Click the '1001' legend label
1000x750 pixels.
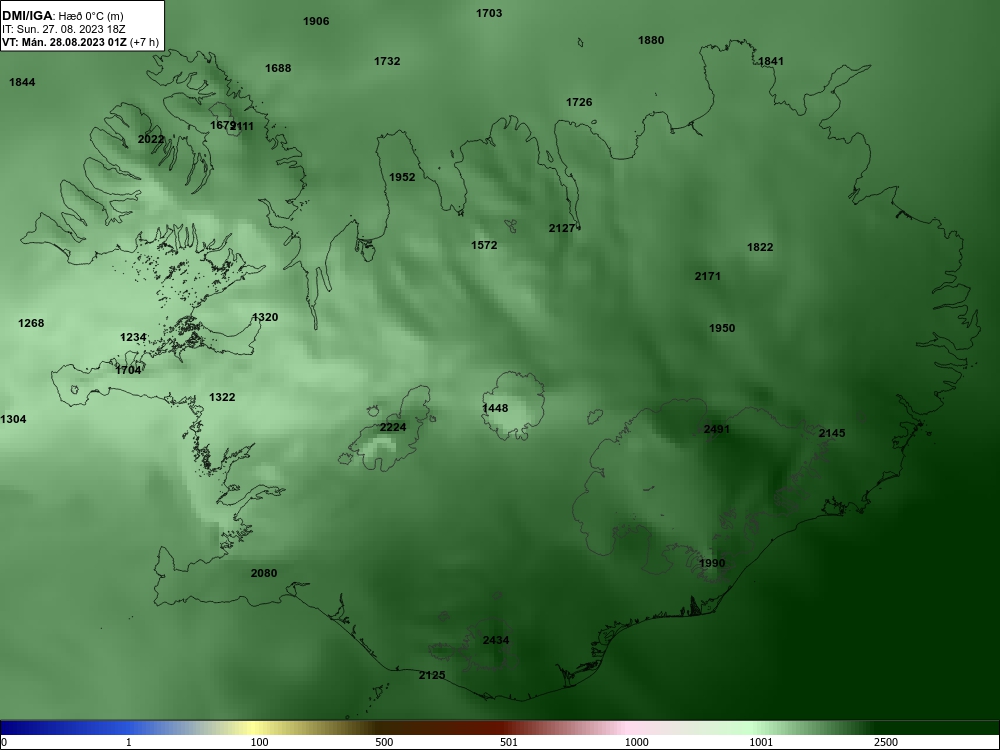pyautogui.click(x=761, y=742)
